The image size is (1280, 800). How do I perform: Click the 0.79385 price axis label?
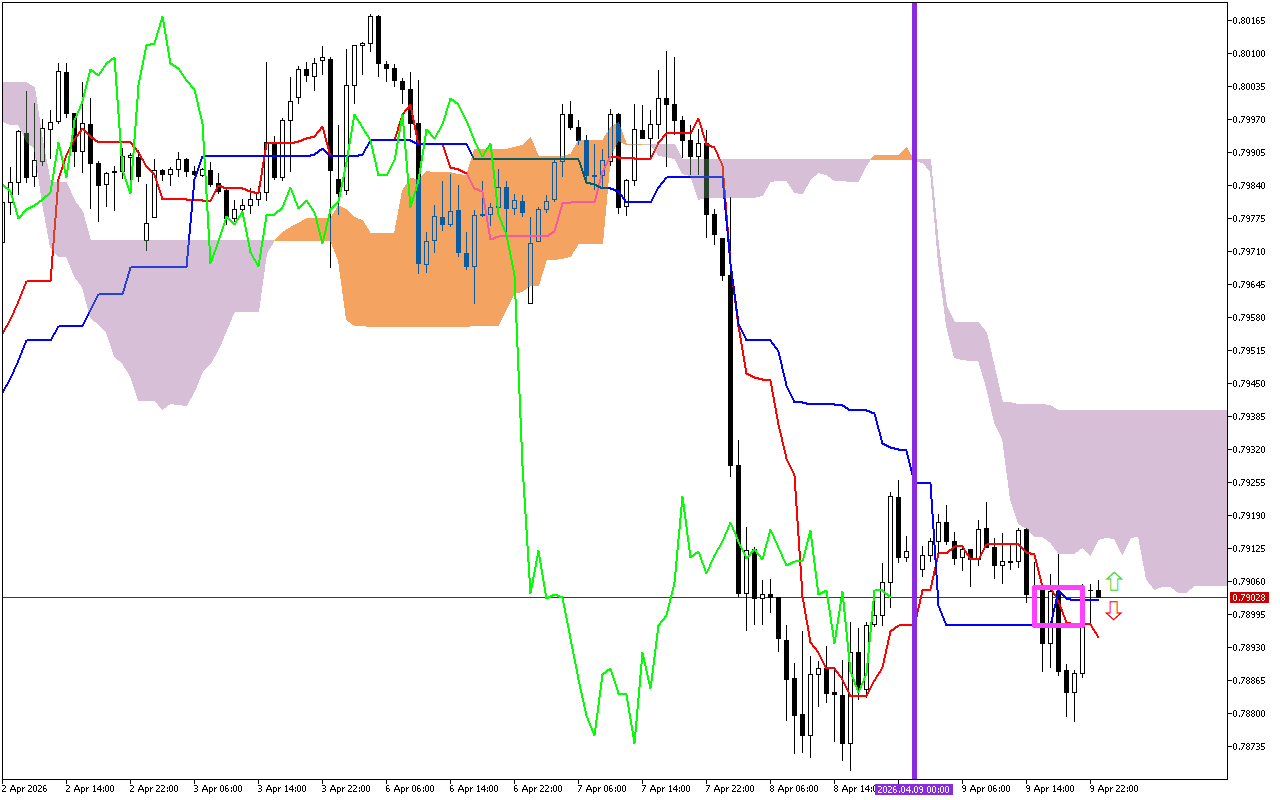pyautogui.click(x=1251, y=417)
